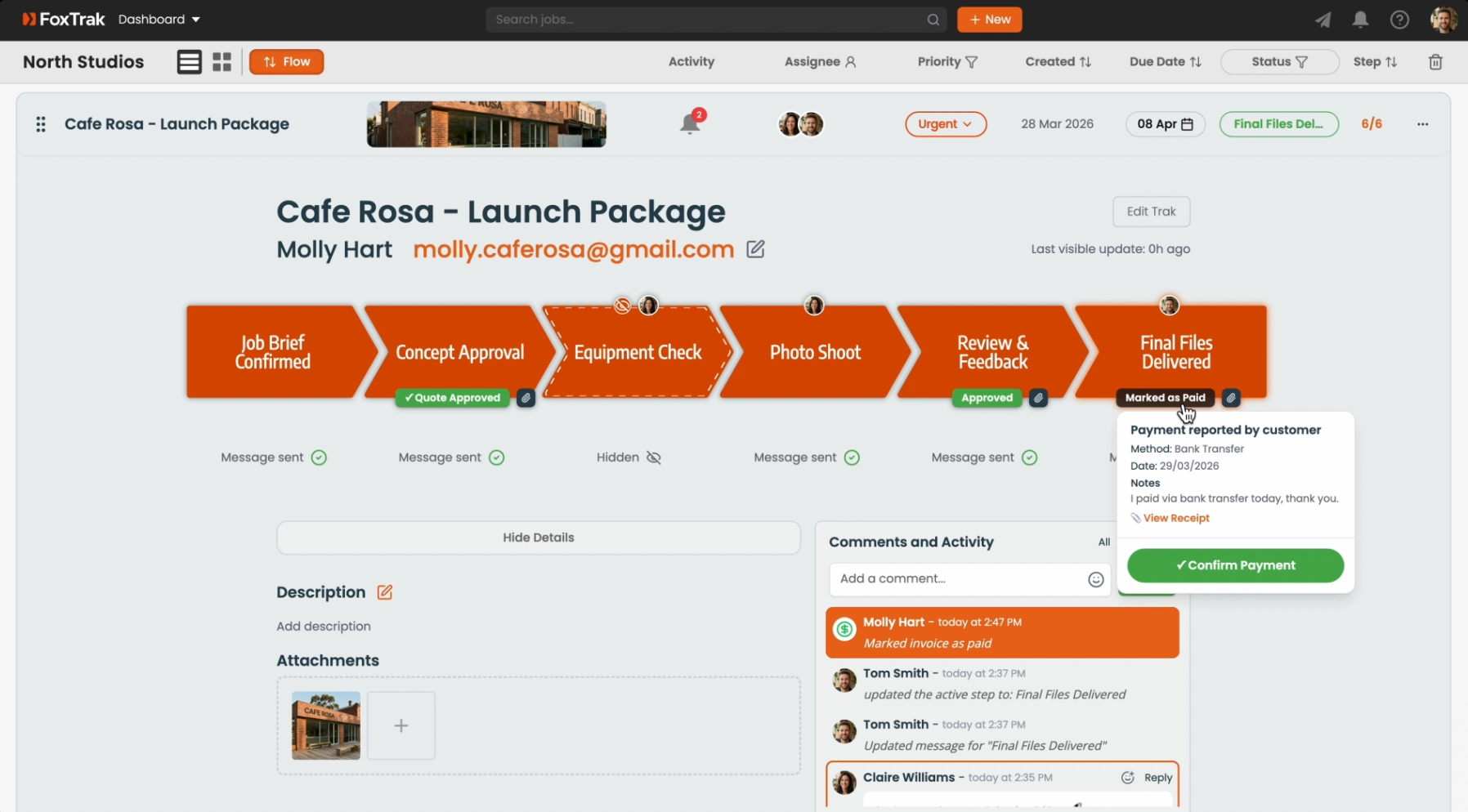The height and width of the screenshot is (812, 1468).
Task: Open the 08 Apr due date picker
Action: click(x=1165, y=124)
